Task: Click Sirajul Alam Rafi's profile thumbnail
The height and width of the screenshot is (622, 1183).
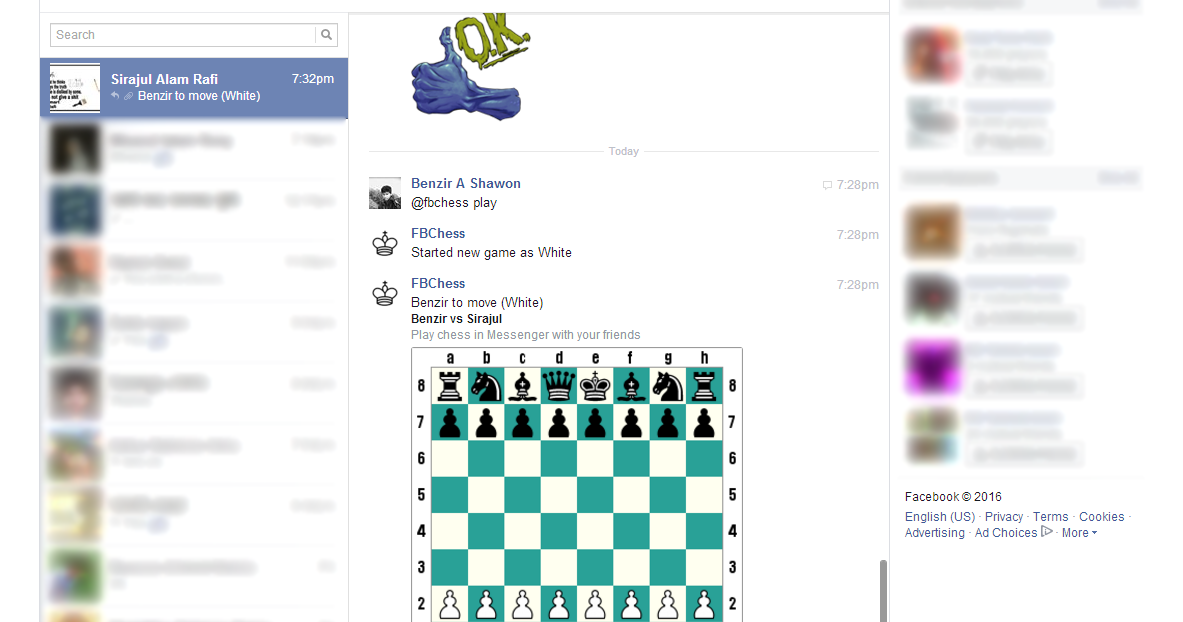Action: coord(75,88)
